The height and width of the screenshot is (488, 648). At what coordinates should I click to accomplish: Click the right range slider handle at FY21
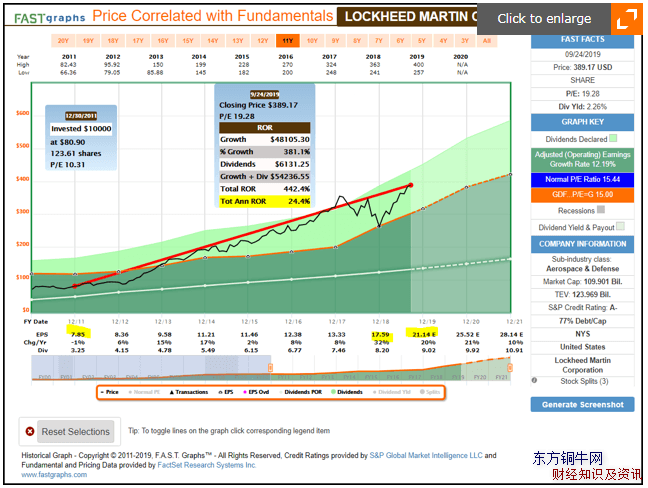point(510,367)
